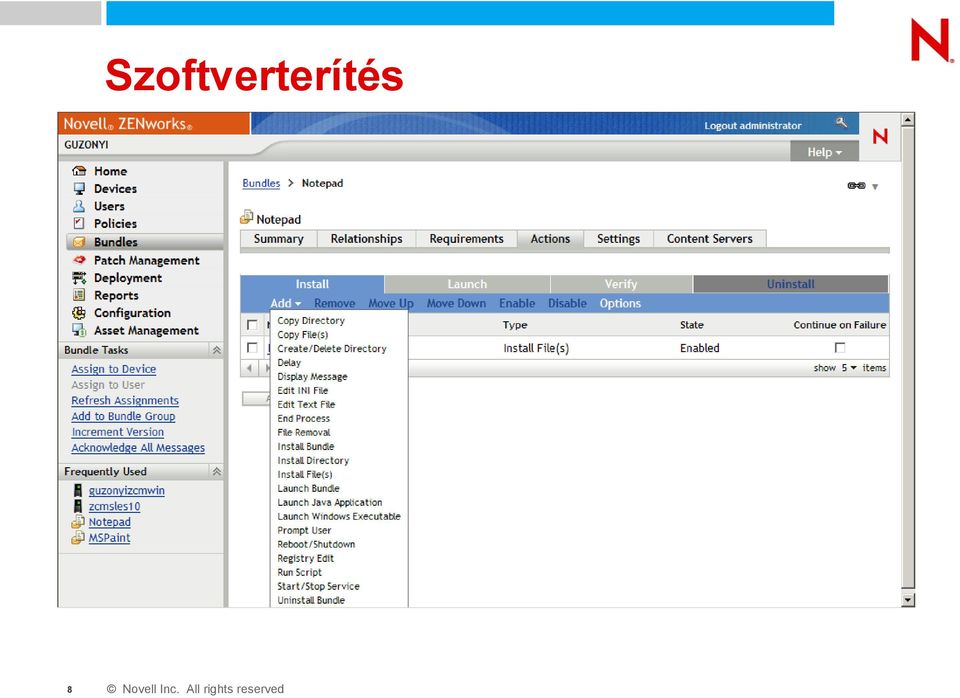Click the Devices monitor icon
This screenshot has height=698, width=960.
click(x=79, y=189)
